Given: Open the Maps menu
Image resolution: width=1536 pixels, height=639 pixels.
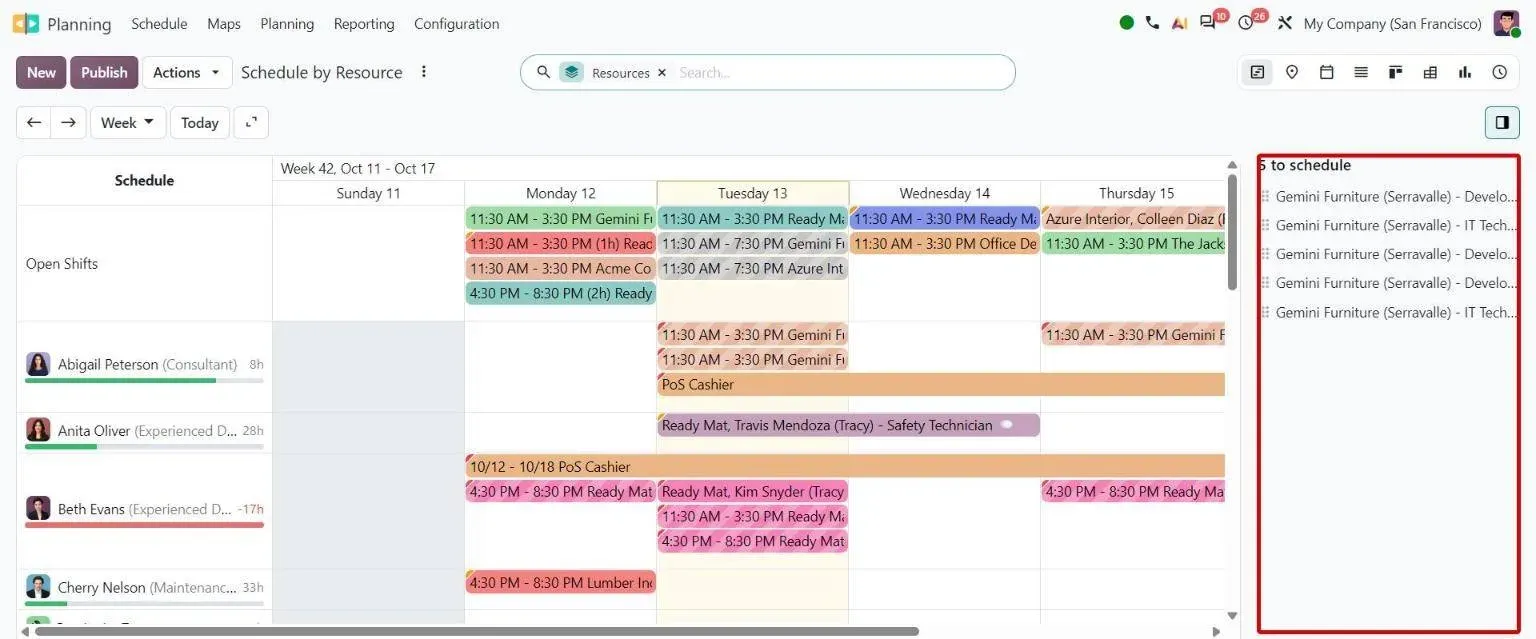Looking at the screenshot, I should [224, 23].
